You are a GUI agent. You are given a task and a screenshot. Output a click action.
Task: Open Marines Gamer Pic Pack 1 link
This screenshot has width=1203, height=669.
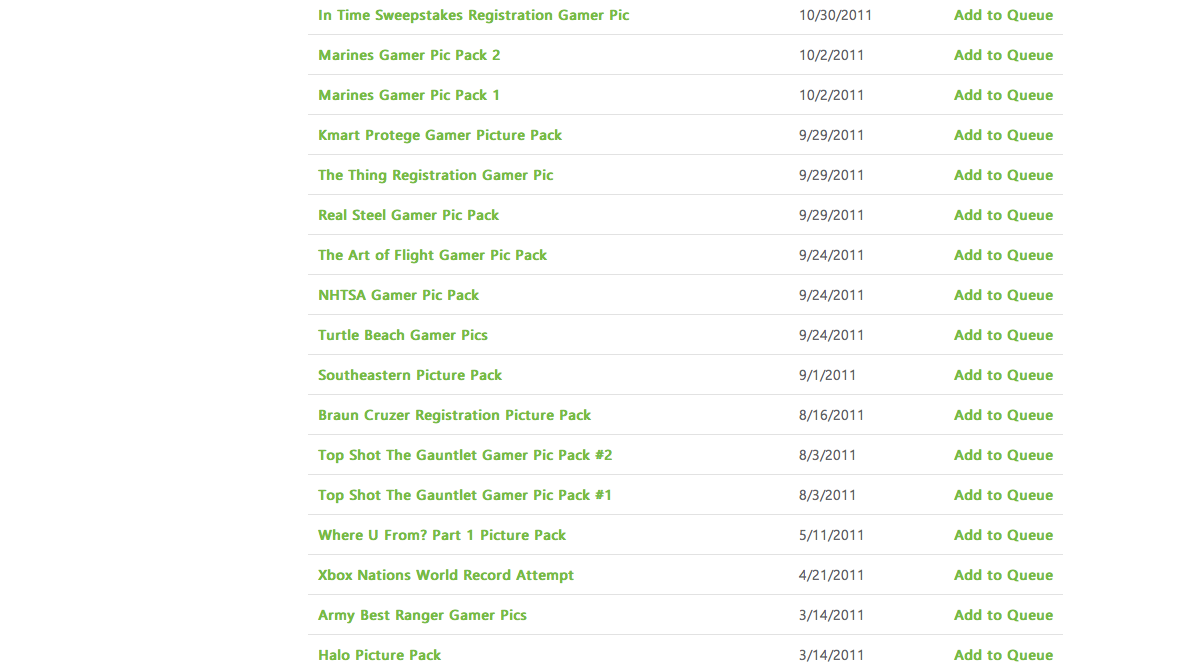409,95
